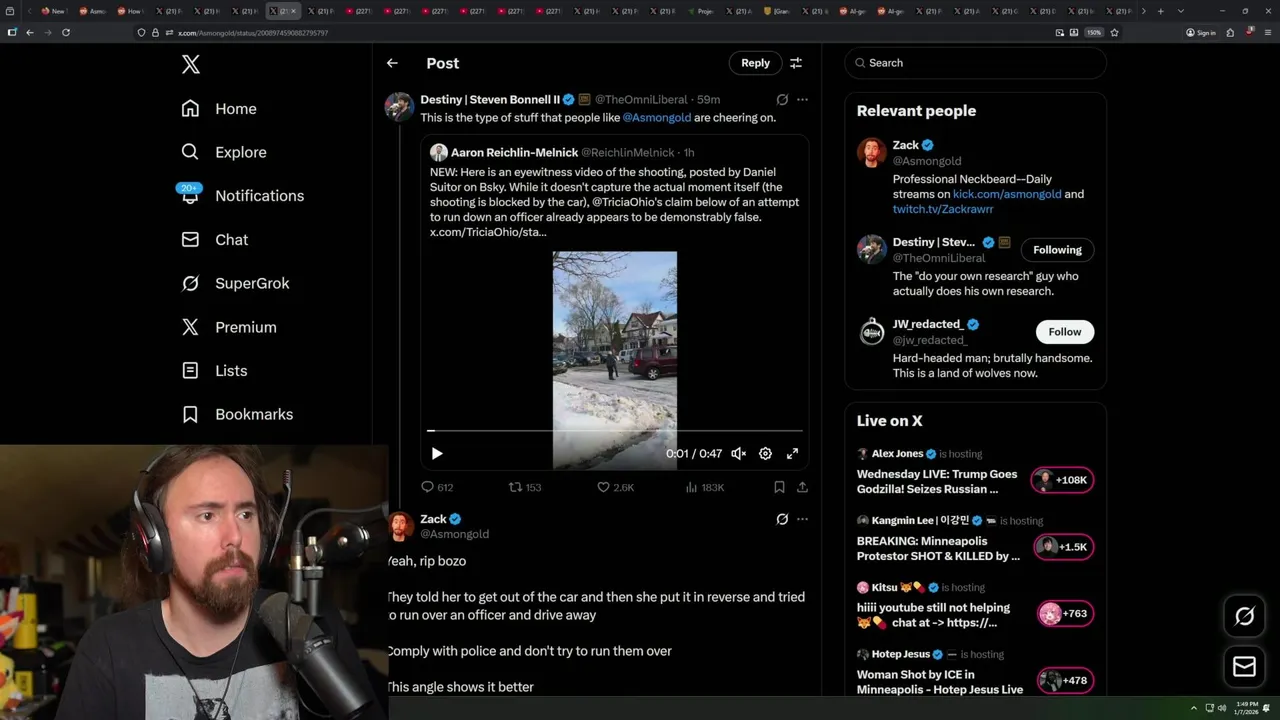Open SuperGrok in the sidebar

235,283
